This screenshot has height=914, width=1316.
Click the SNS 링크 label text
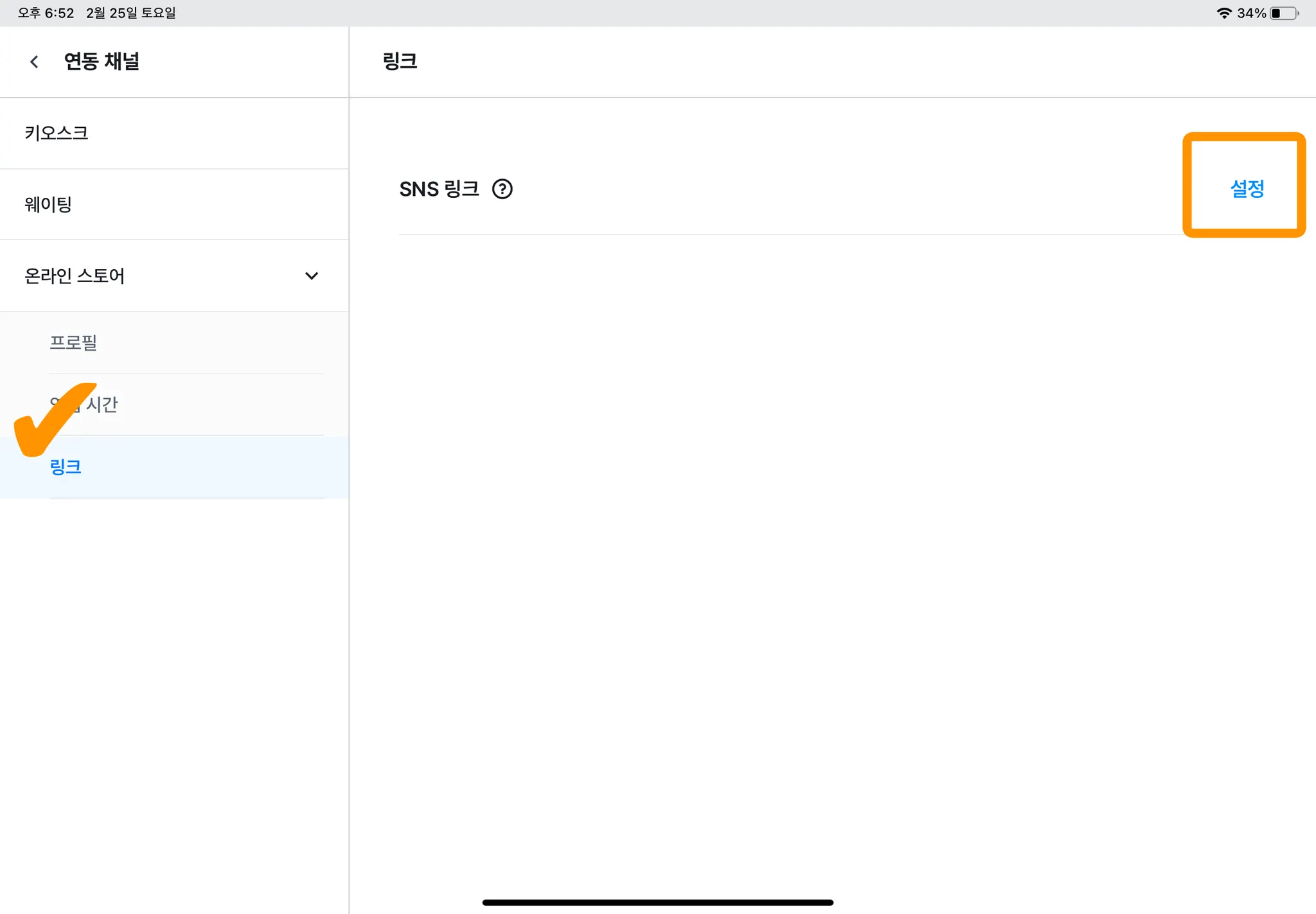click(x=439, y=189)
